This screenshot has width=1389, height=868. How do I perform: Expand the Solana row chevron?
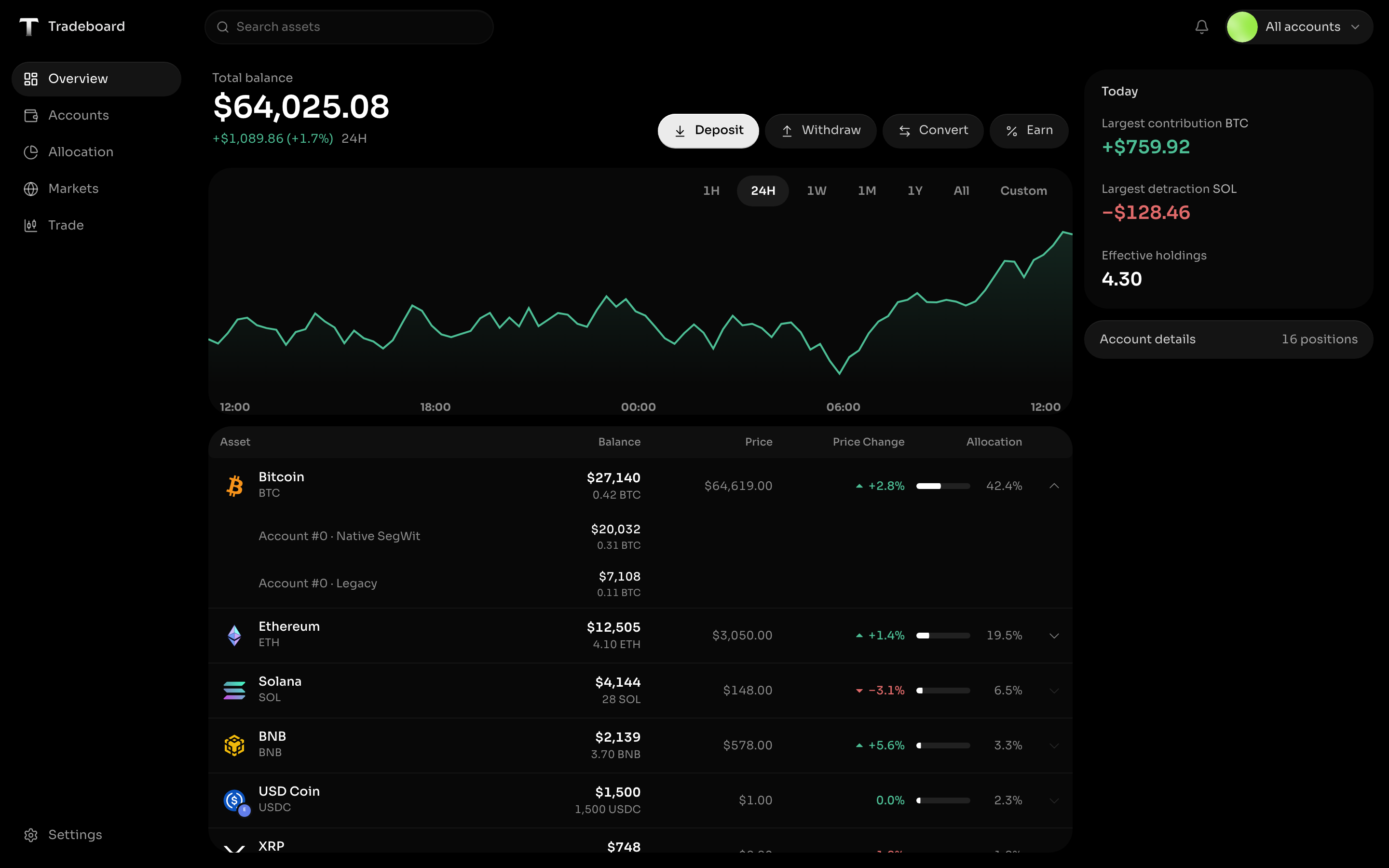pos(1054,691)
